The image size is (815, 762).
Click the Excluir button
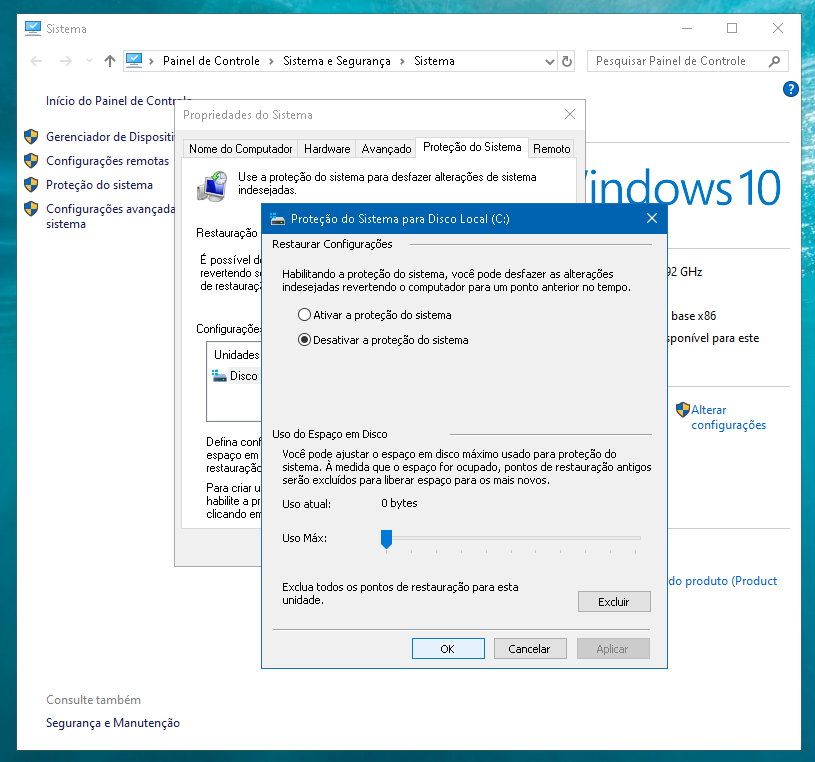click(614, 602)
